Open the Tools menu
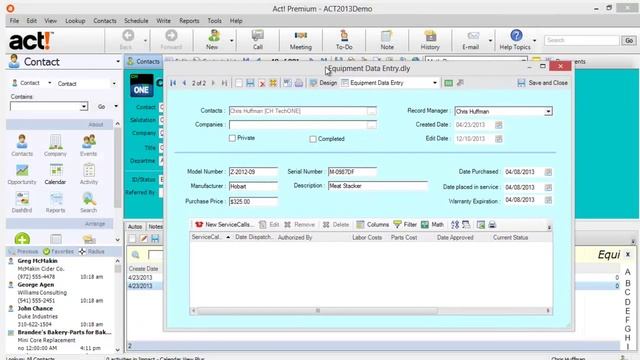Viewport: 640px width, 360px height. point(214,20)
